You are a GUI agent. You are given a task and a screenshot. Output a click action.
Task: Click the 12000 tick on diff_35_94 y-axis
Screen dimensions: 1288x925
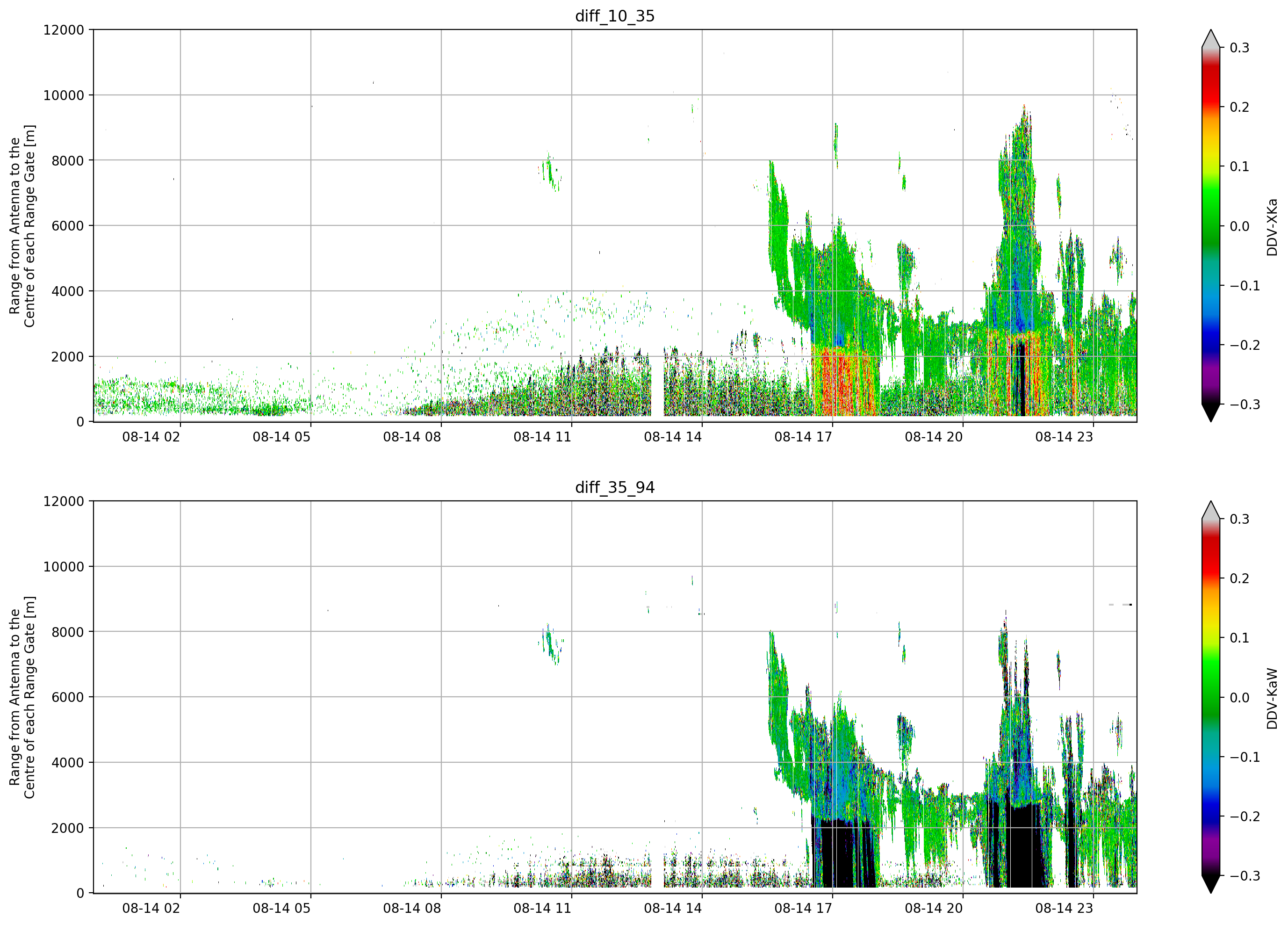tap(64, 501)
